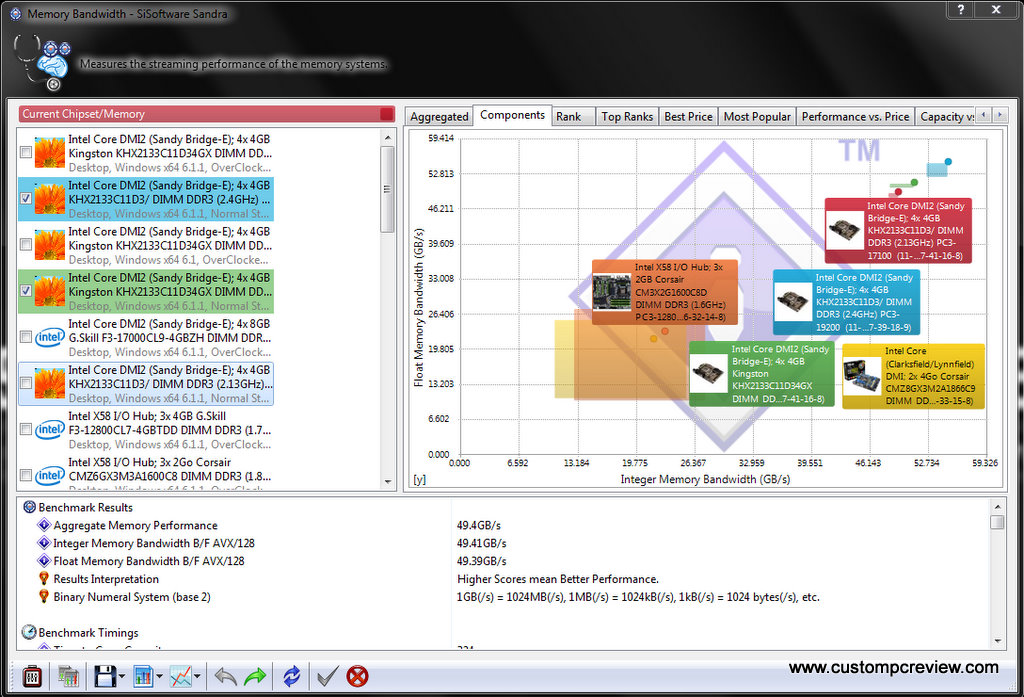Screen dimensions: 1024x697
Task: Click the pin icon beside Binary Numeral System
Action: tap(44, 596)
